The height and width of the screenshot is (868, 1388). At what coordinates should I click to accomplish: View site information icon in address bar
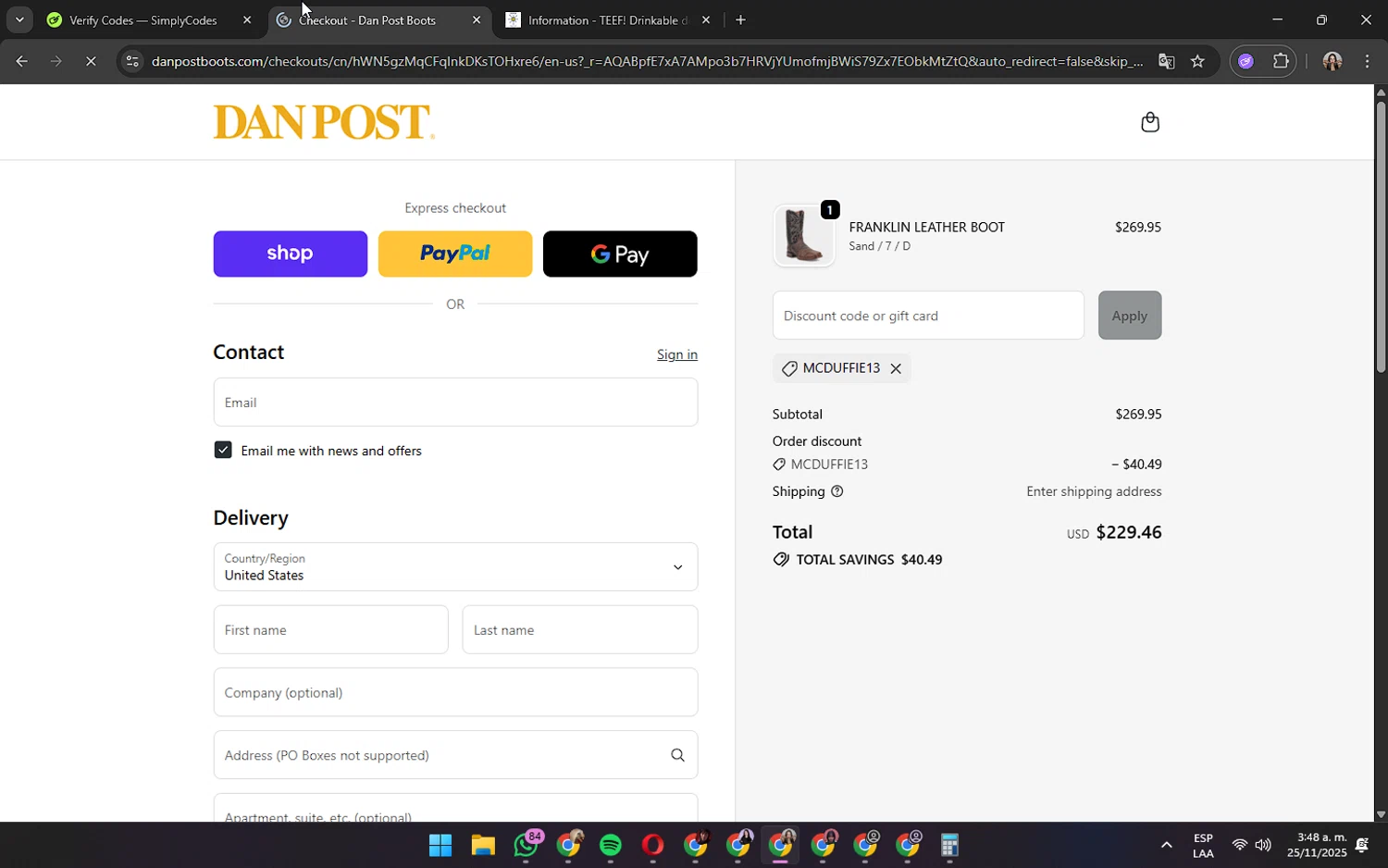pyautogui.click(x=132, y=61)
